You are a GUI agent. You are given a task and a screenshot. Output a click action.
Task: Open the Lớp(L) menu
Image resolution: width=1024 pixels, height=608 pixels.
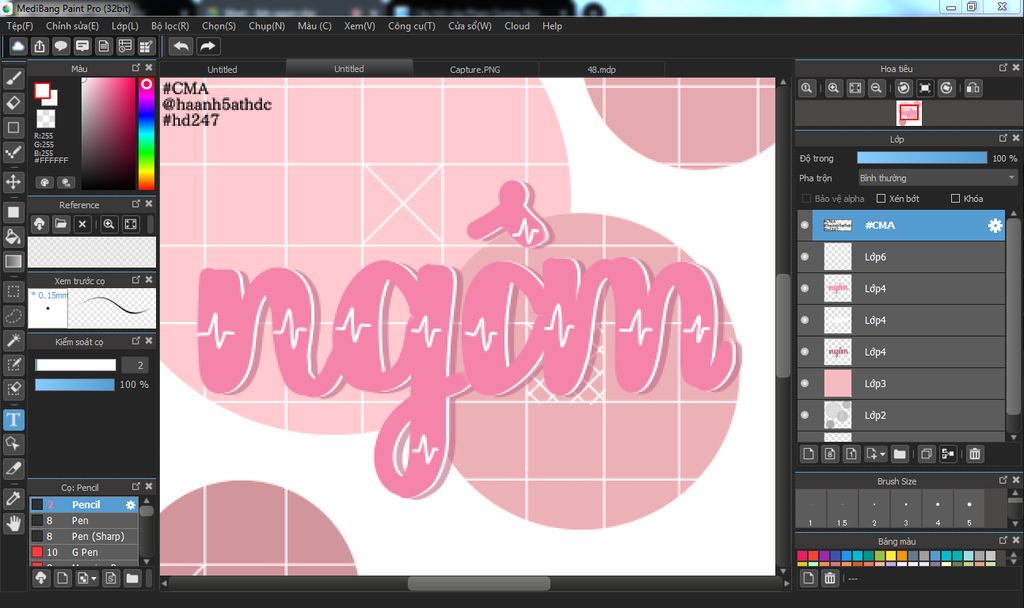coord(125,26)
